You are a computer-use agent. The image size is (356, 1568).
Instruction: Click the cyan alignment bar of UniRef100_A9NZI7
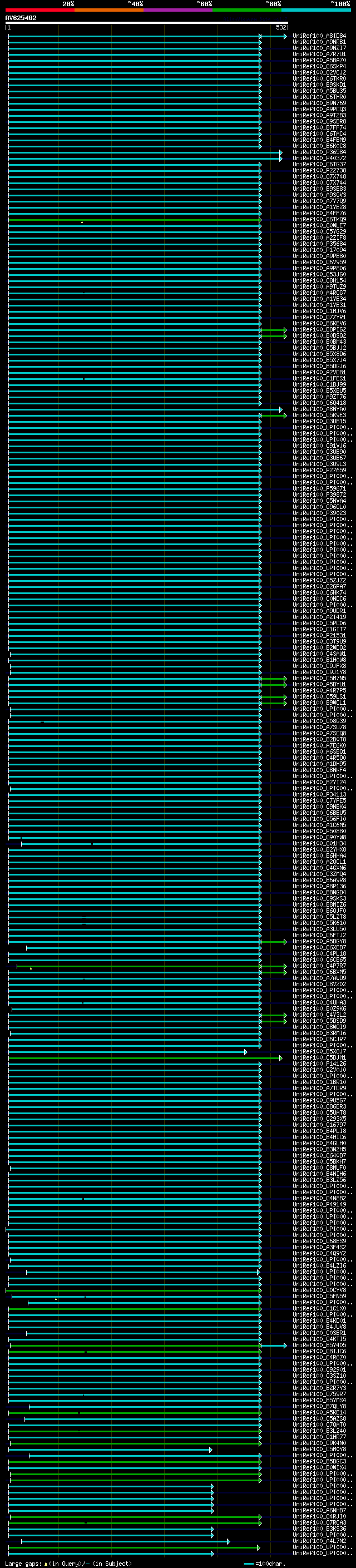135,48
